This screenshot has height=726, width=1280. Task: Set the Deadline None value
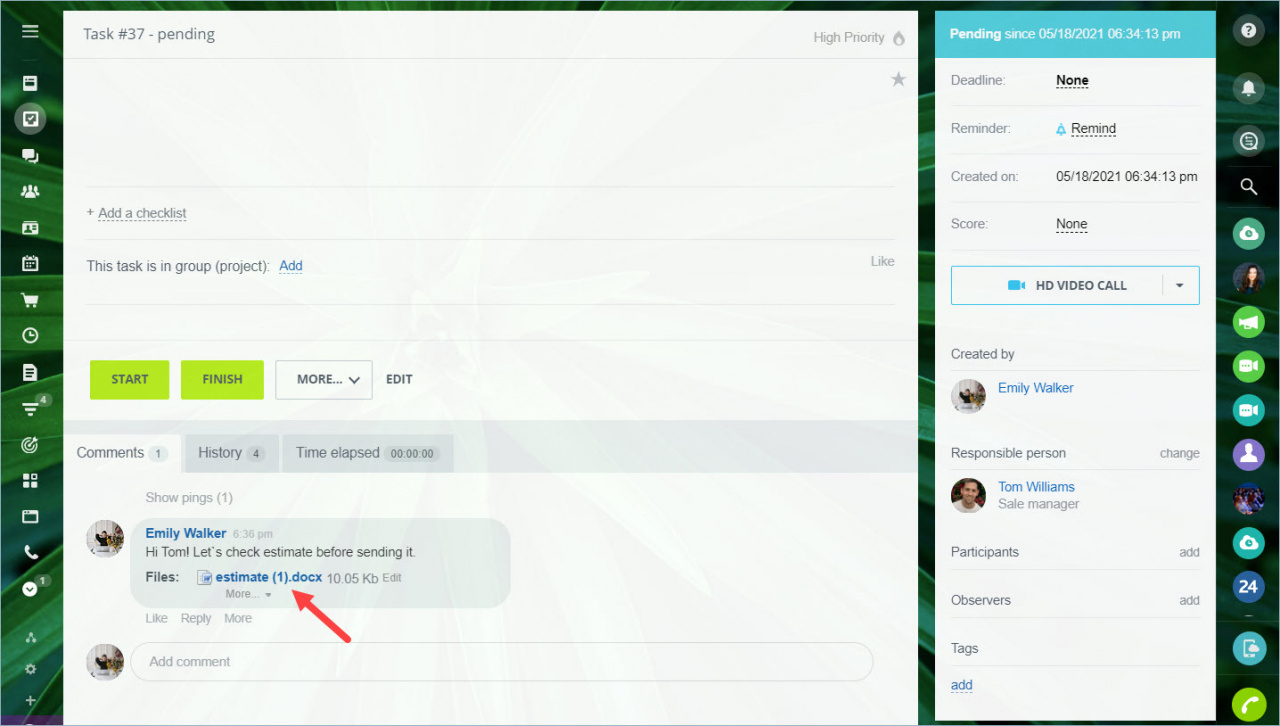[1072, 81]
